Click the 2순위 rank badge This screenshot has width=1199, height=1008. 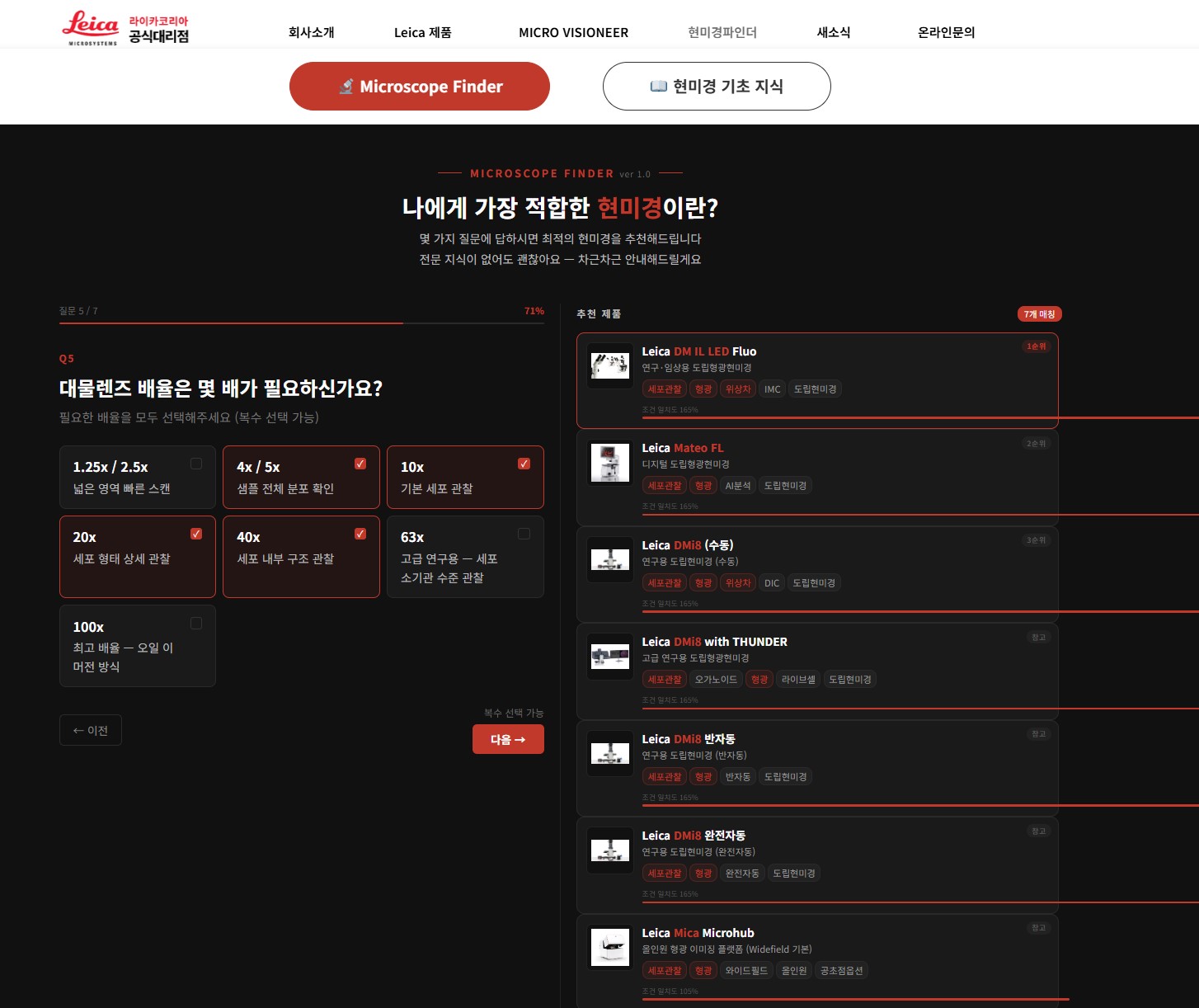click(1037, 444)
